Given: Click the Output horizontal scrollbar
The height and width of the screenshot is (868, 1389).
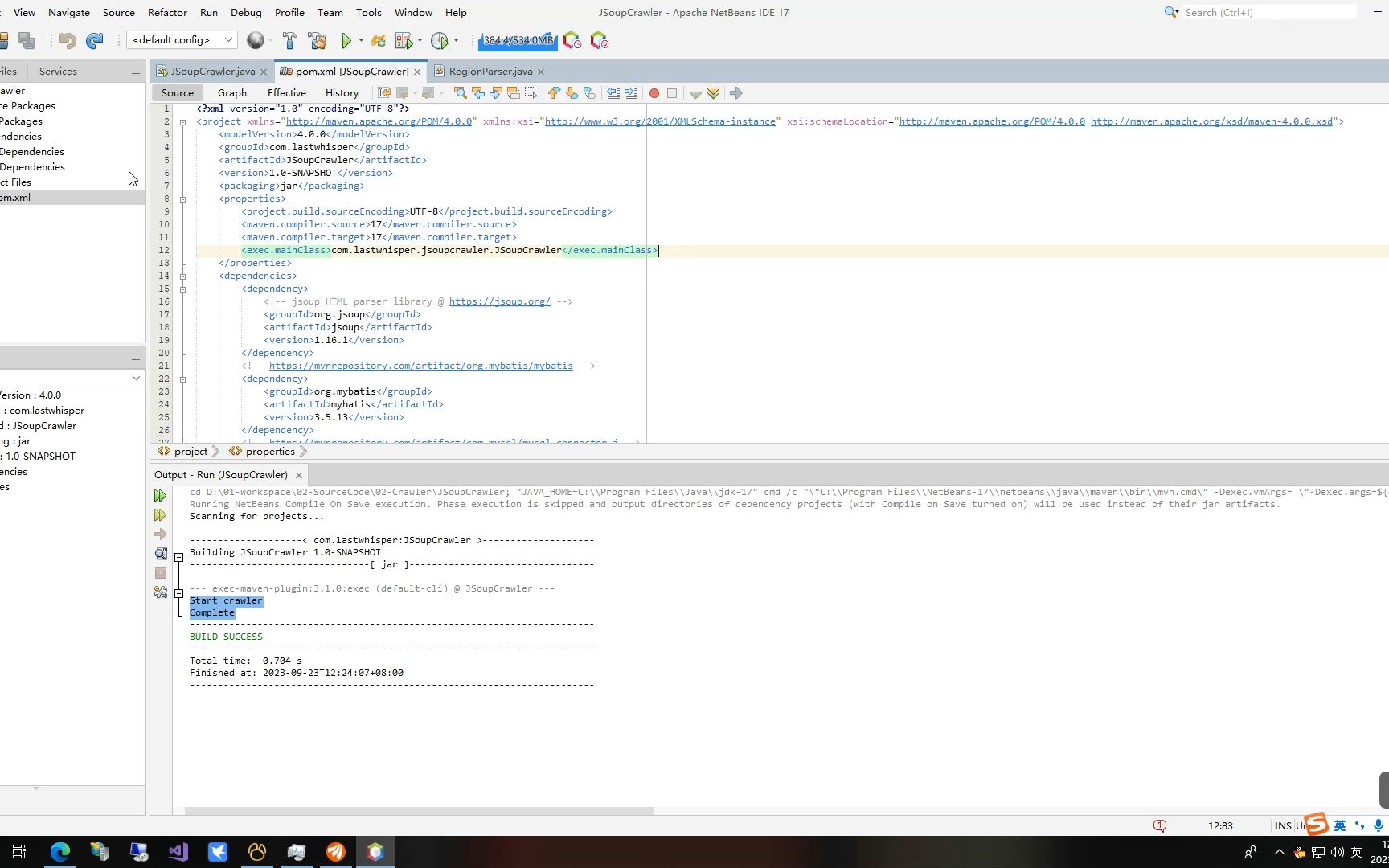Looking at the screenshot, I should click(x=419, y=811).
